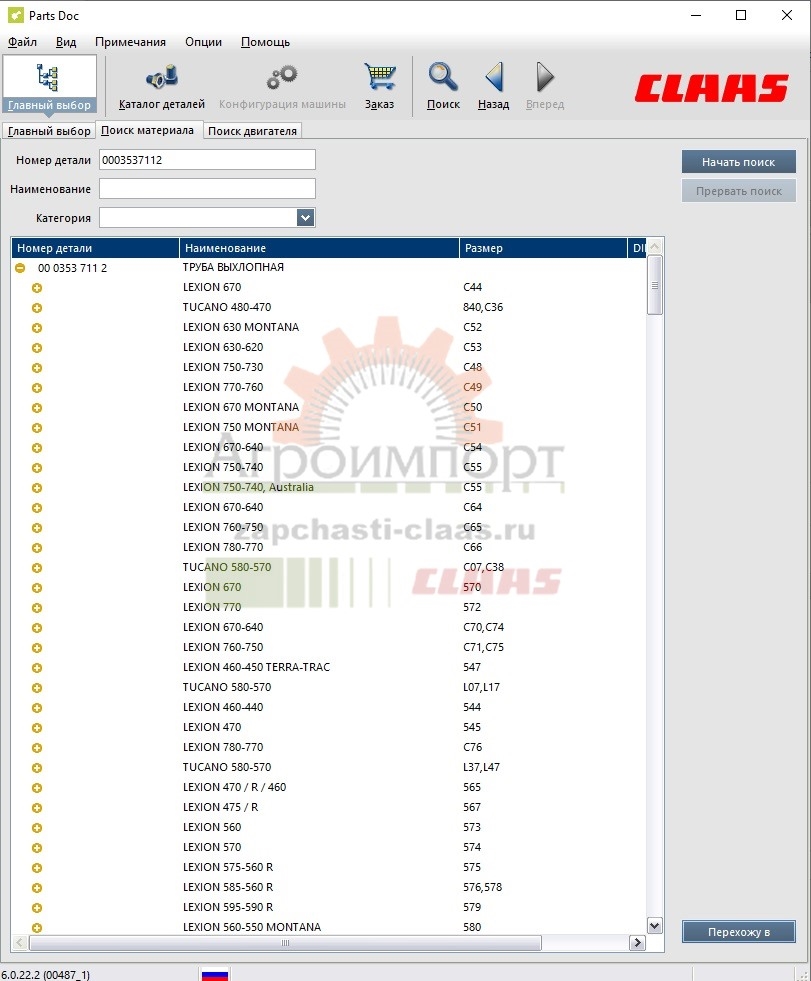Screen dimensions: 811x981
Task: Open the Примечания menu
Action: [x=130, y=42]
